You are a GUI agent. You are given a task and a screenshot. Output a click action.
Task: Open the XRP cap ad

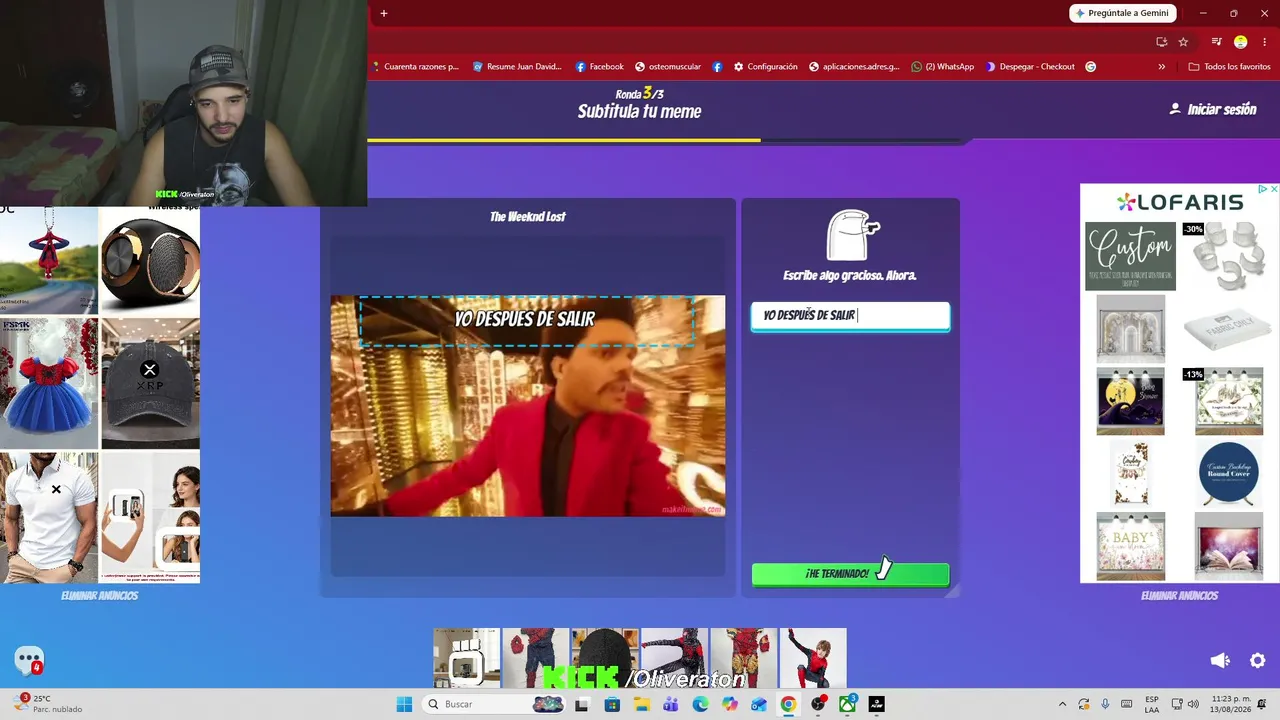click(150, 383)
